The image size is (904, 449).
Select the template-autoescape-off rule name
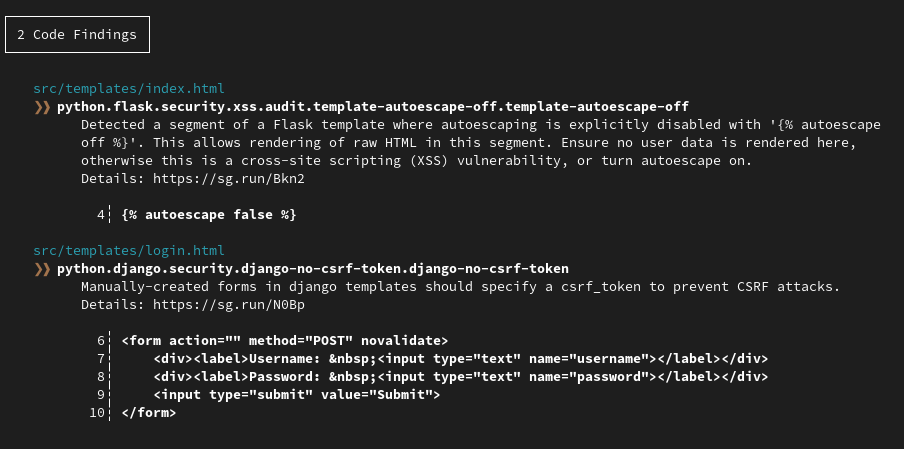(373, 106)
